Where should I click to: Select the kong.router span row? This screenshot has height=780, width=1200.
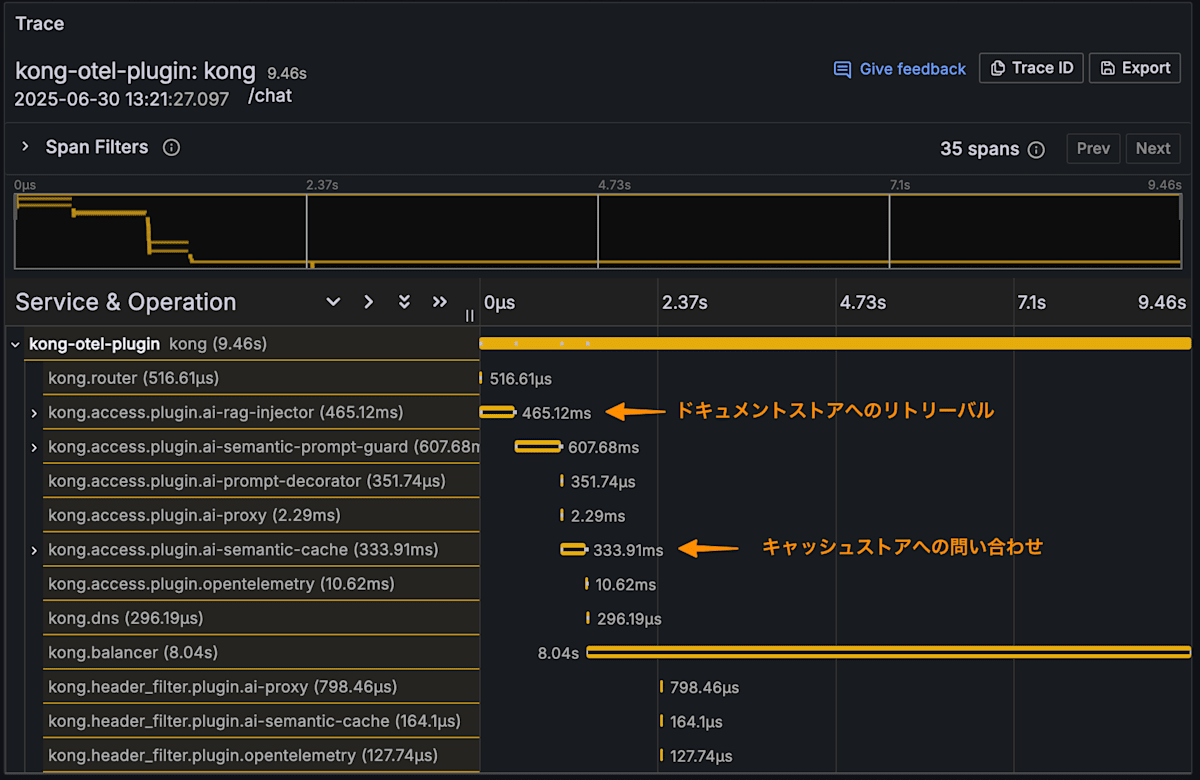click(261, 378)
